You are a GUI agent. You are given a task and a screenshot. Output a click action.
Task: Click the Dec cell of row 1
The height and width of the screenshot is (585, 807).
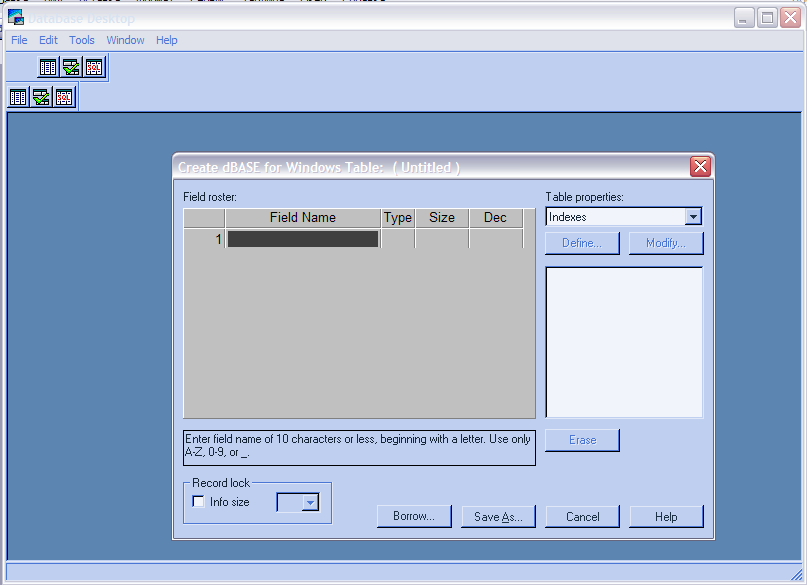tap(496, 239)
